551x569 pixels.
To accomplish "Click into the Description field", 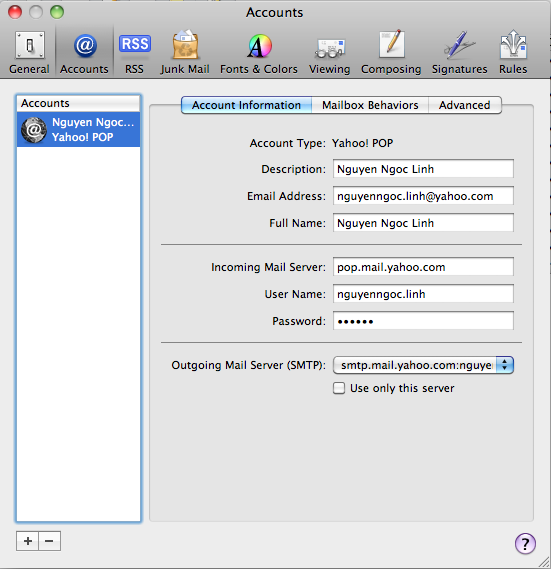I will [x=423, y=169].
